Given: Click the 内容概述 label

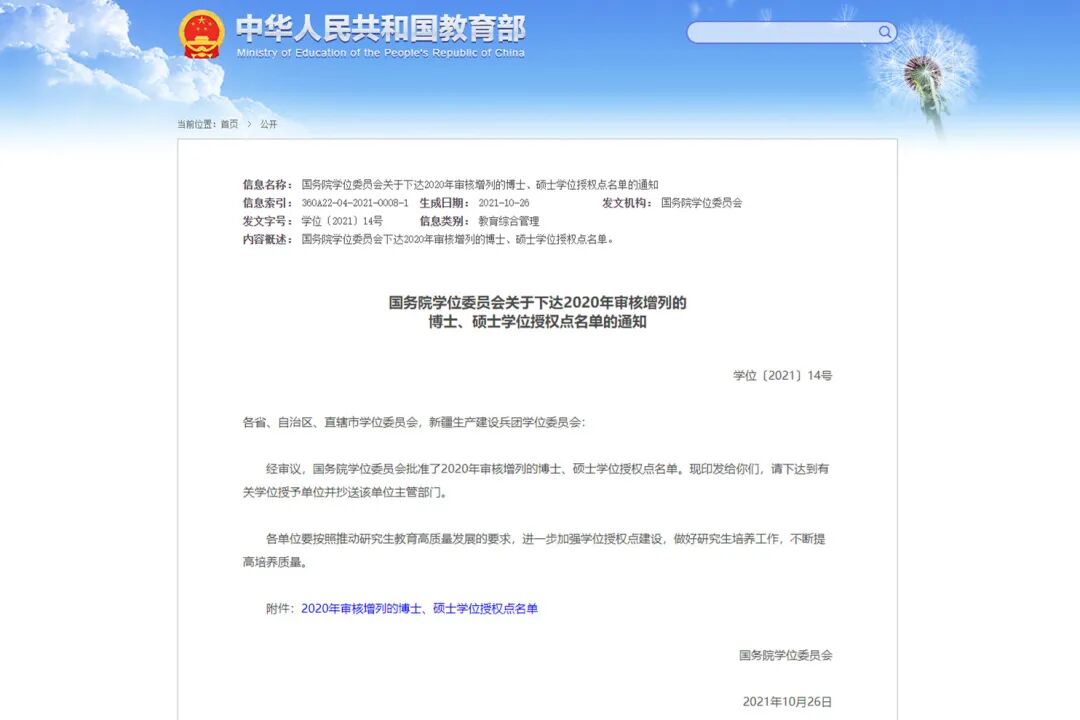Looking at the screenshot, I should pos(267,240).
